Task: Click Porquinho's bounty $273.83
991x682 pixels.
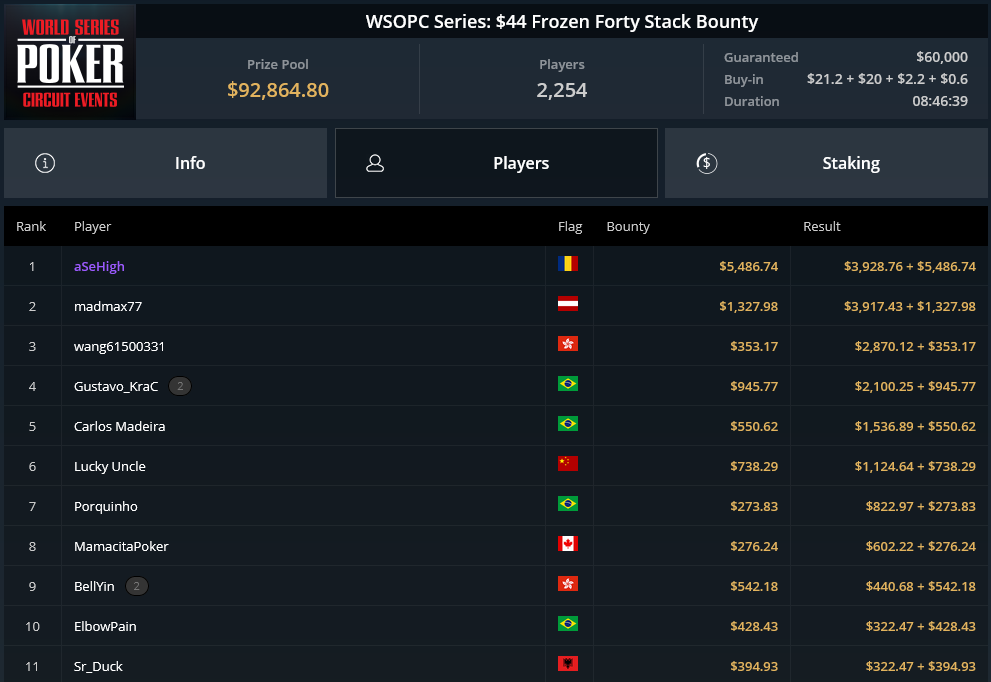Action: (x=754, y=506)
